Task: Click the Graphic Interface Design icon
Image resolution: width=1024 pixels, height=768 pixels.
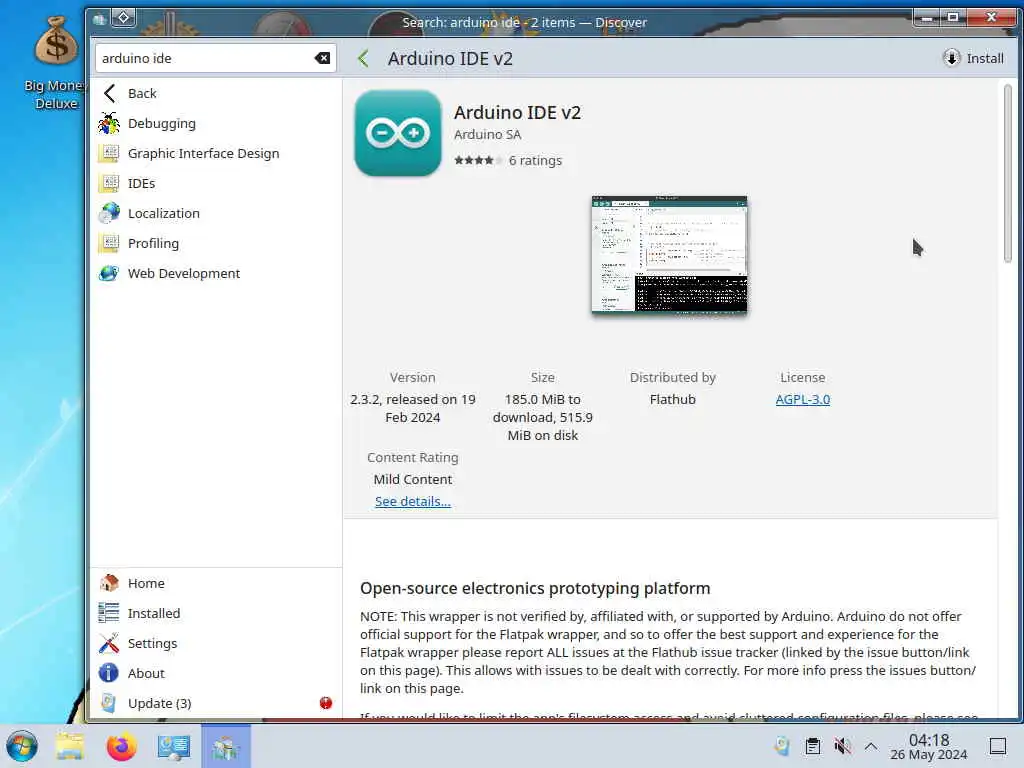Action: point(109,153)
